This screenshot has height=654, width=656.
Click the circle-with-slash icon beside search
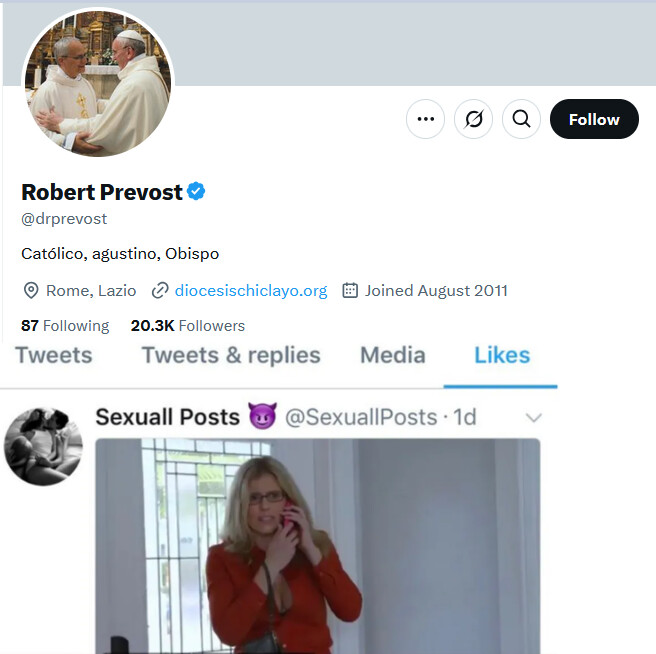pos(473,119)
